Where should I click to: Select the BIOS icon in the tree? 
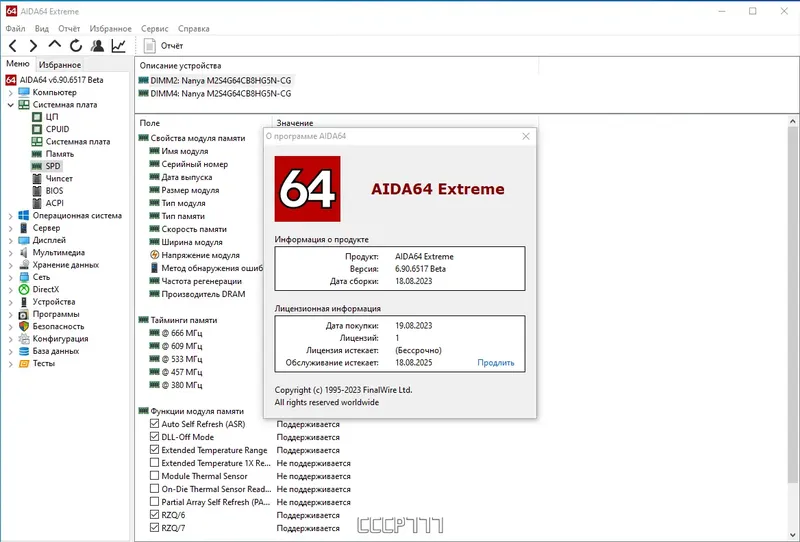[x=37, y=191]
